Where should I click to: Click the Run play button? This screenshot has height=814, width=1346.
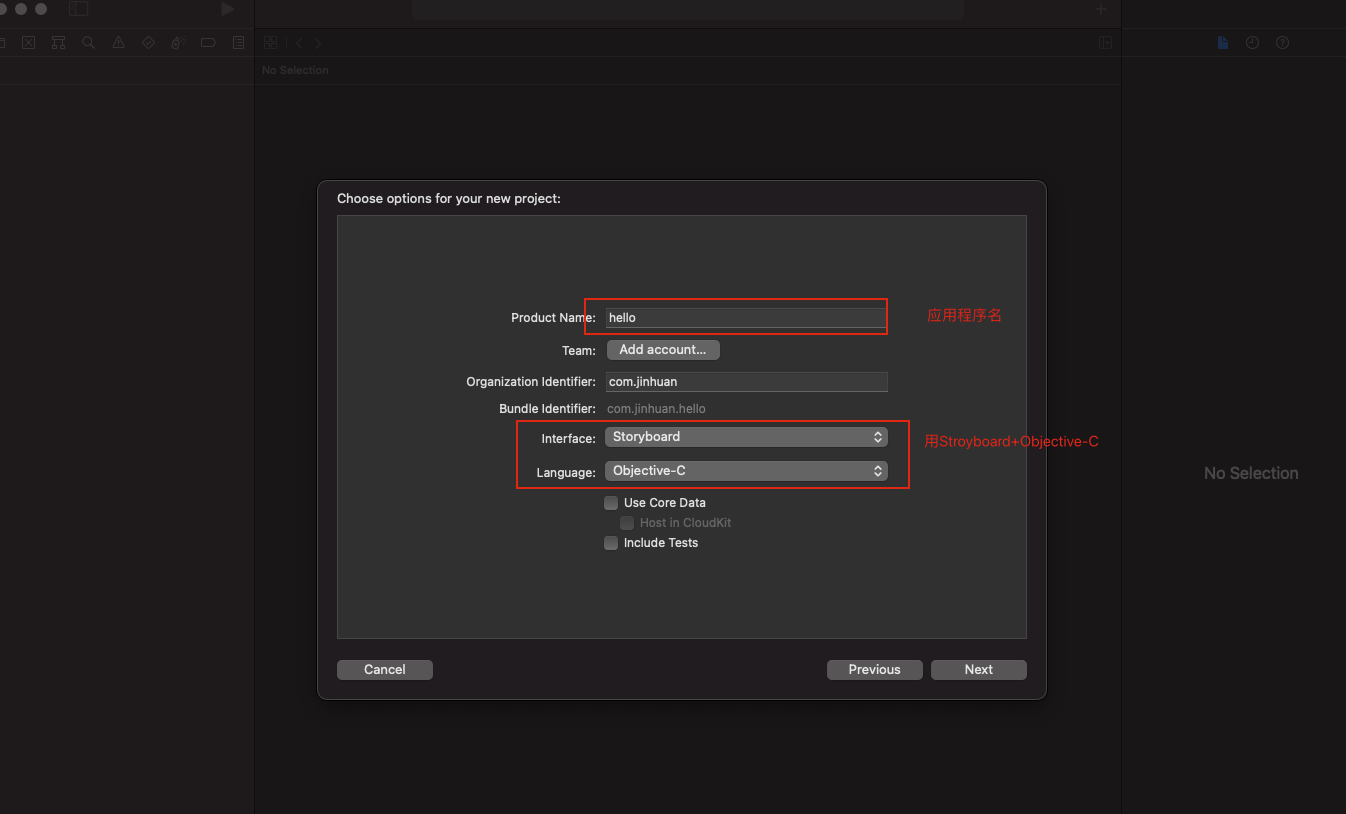tap(228, 9)
